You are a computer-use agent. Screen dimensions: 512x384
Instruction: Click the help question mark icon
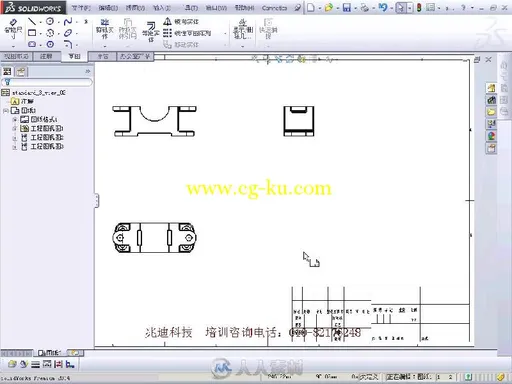coord(463,7)
